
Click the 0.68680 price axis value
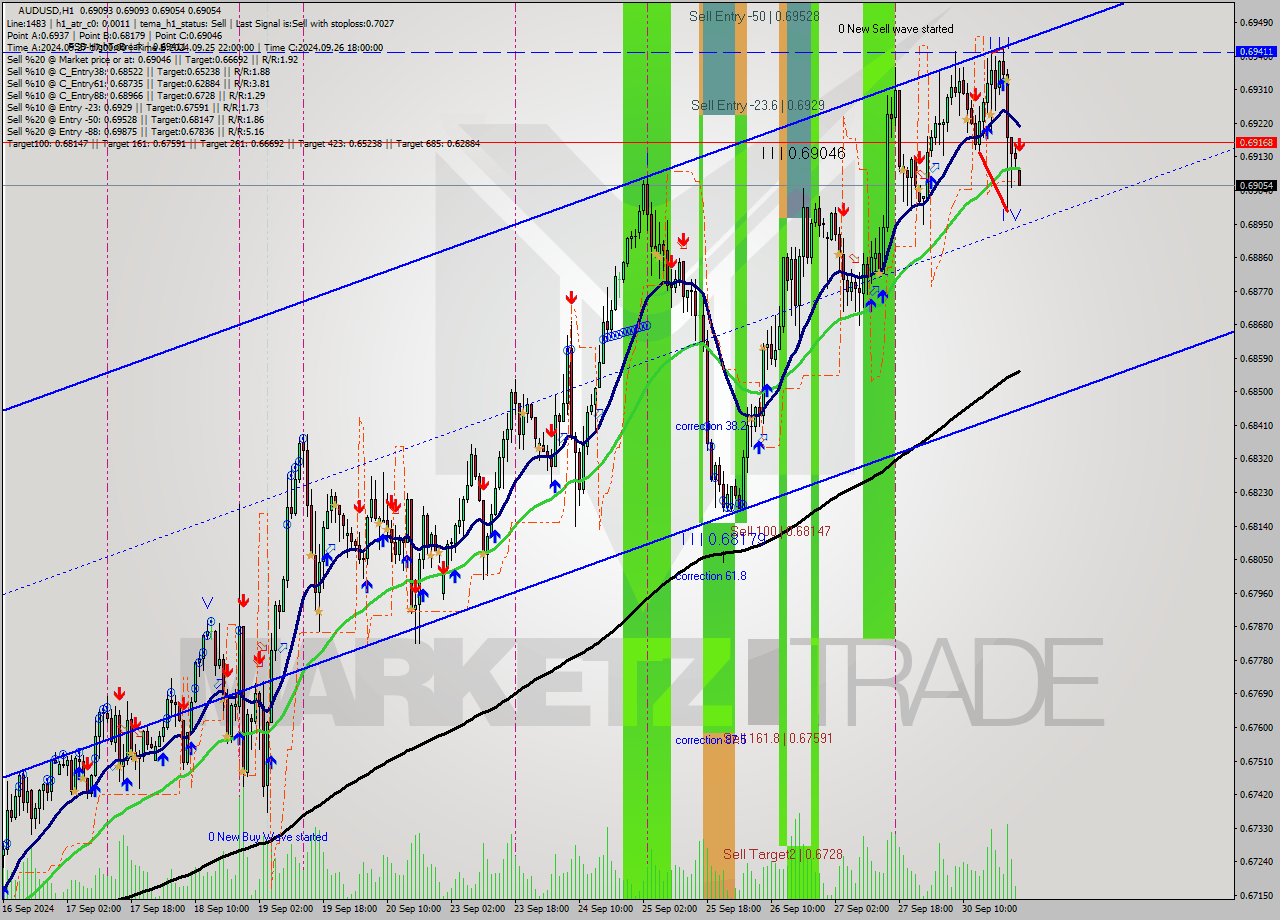[1257, 324]
